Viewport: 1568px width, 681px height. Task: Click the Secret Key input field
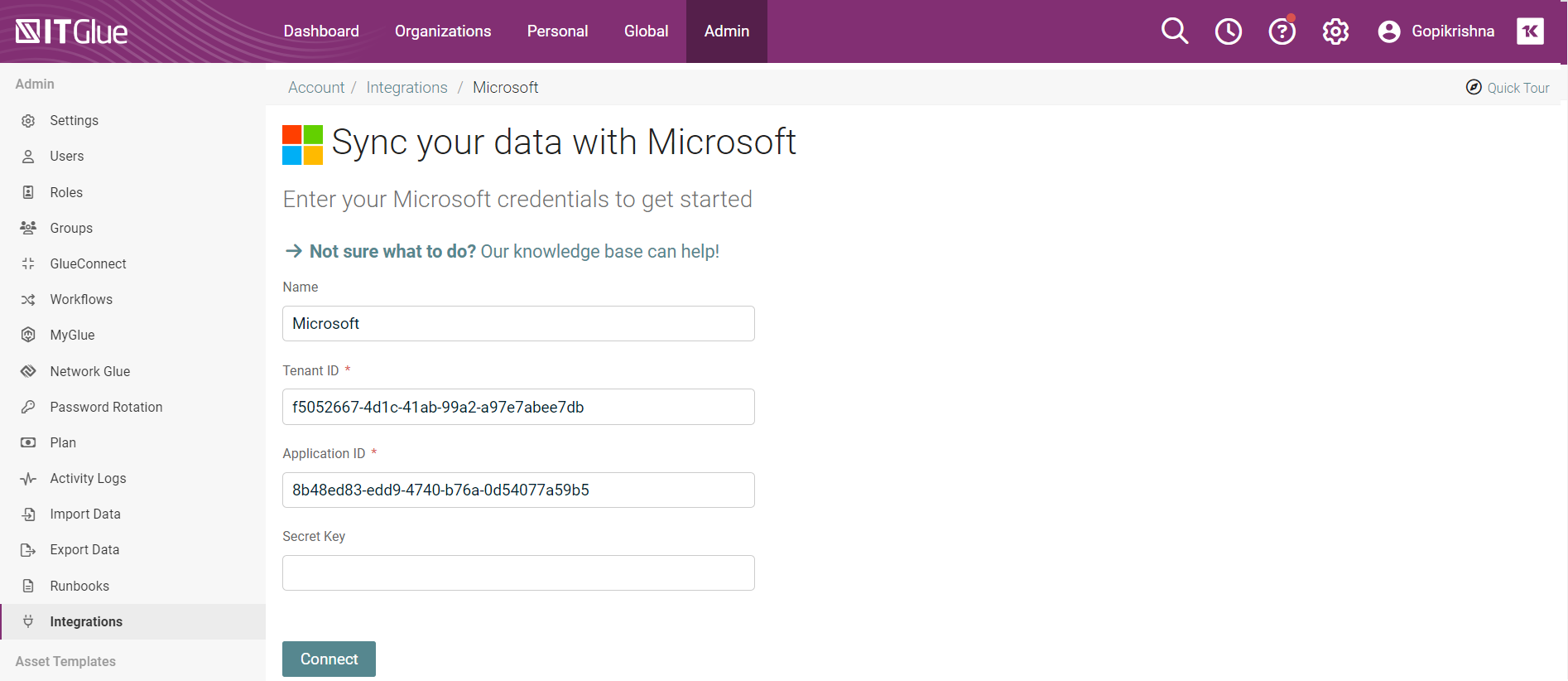tap(518, 572)
